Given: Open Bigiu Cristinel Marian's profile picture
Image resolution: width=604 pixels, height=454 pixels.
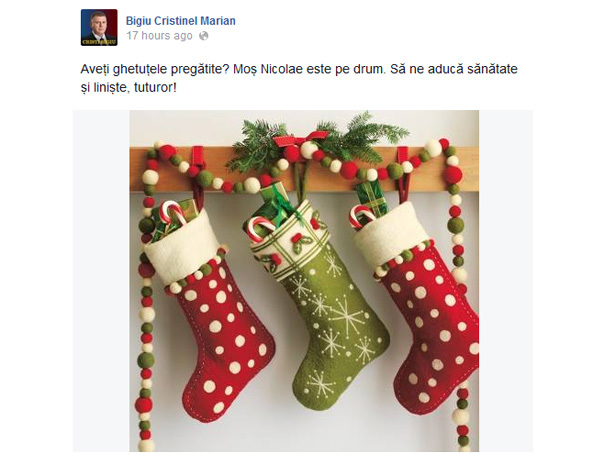Looking at the screenshot, I should click(99, 27).
